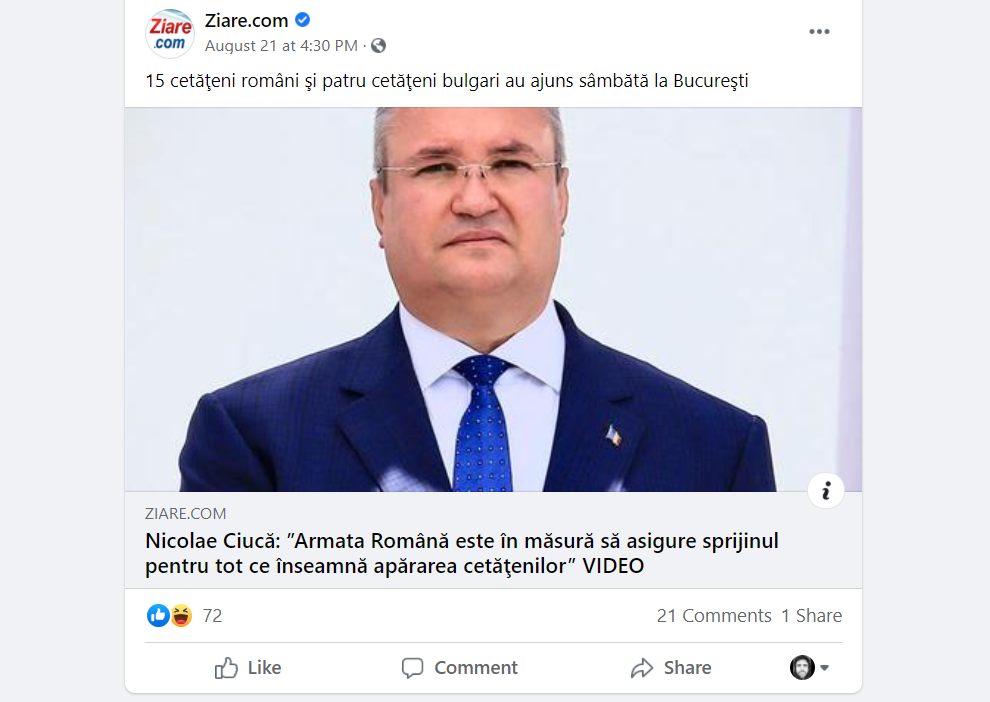990x702 pixels.
Task: Open the Ziare.com page name link
Action: (246, 21)
